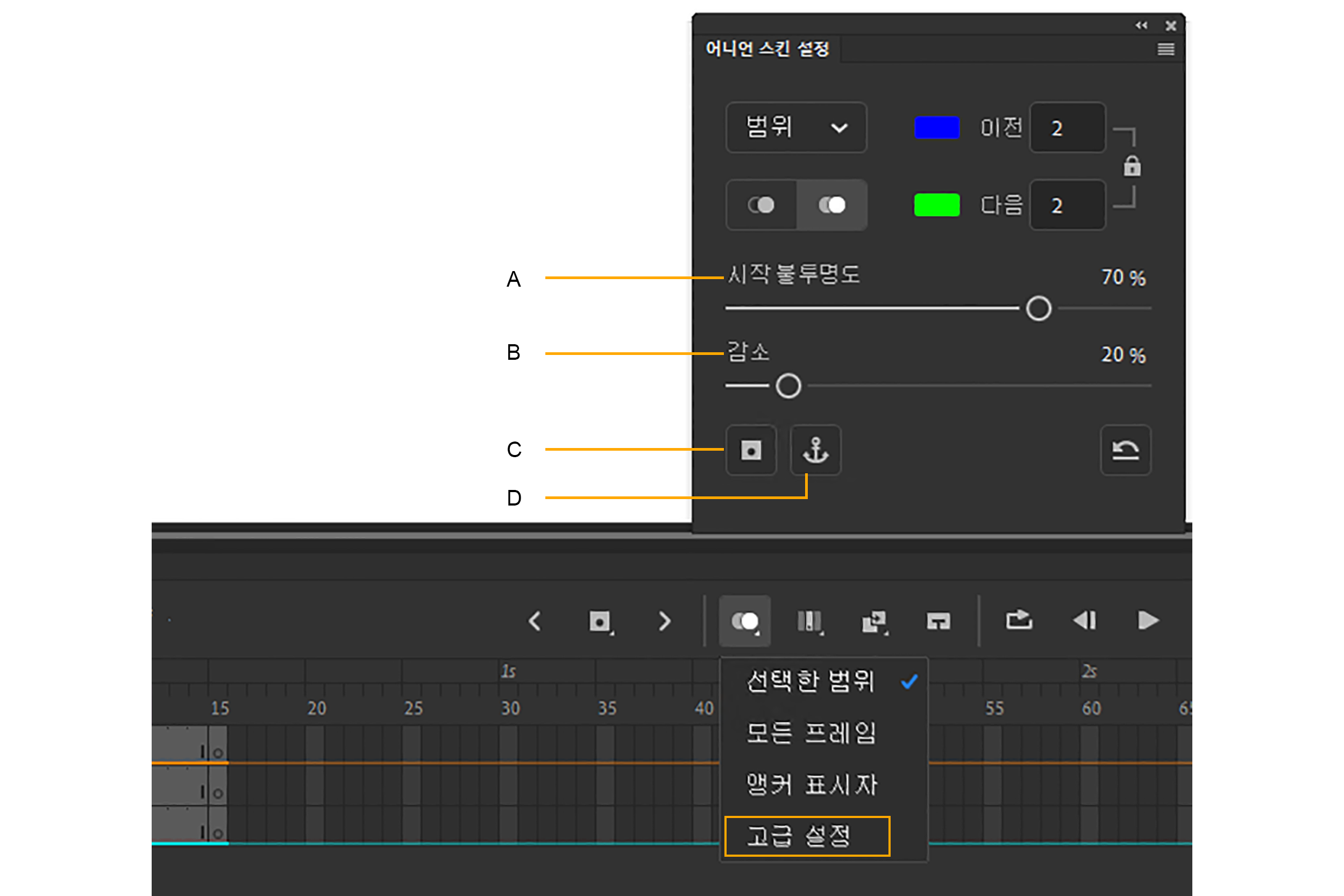This screenshot has width=1344, height=896.
Task: Enable onion skin in the timeline toolbar
Action: [x=745, y=621]
